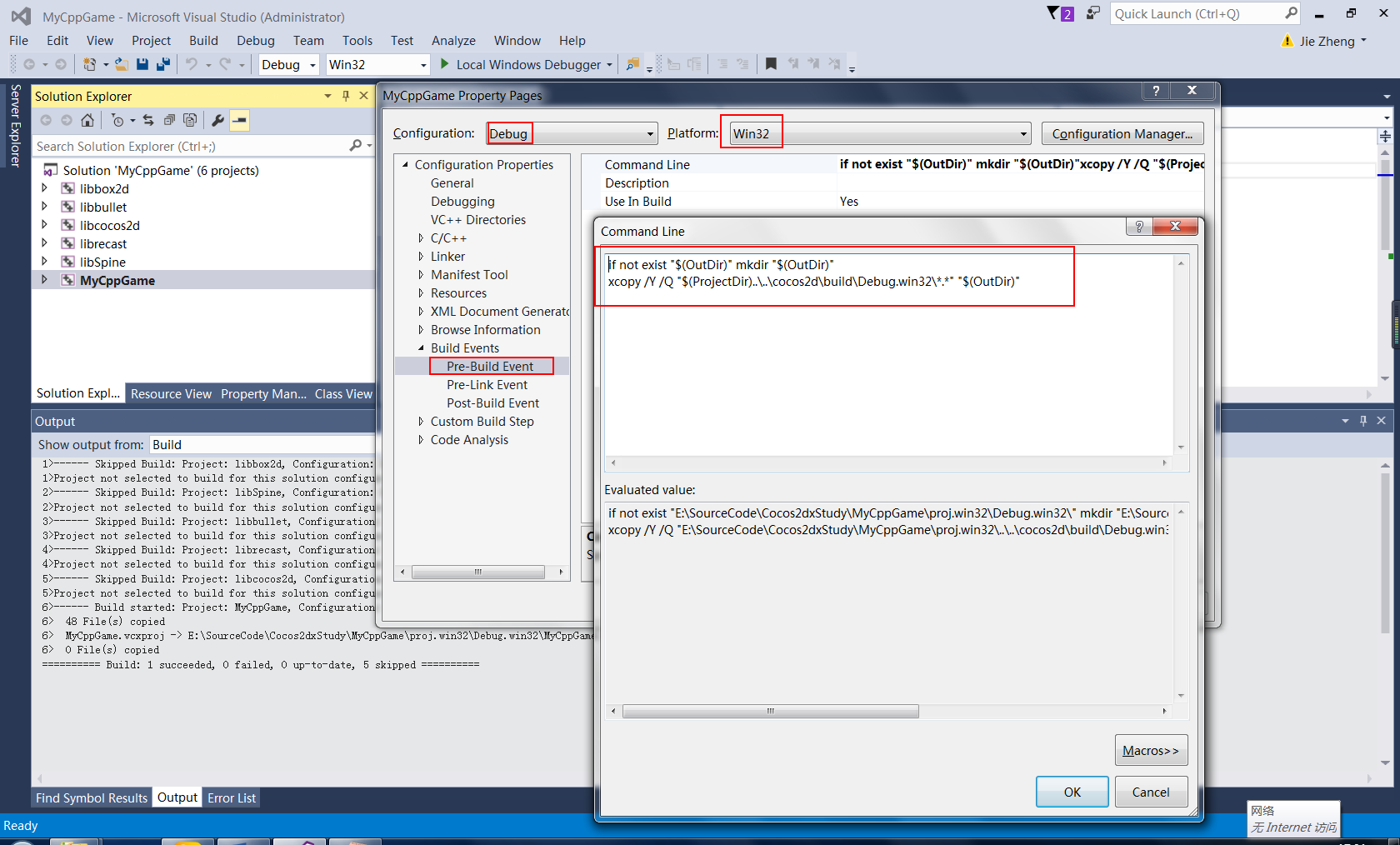The image size is (1400, 845).
Task: Select the Pre-Link Event tree item
Action: point(487,385)
